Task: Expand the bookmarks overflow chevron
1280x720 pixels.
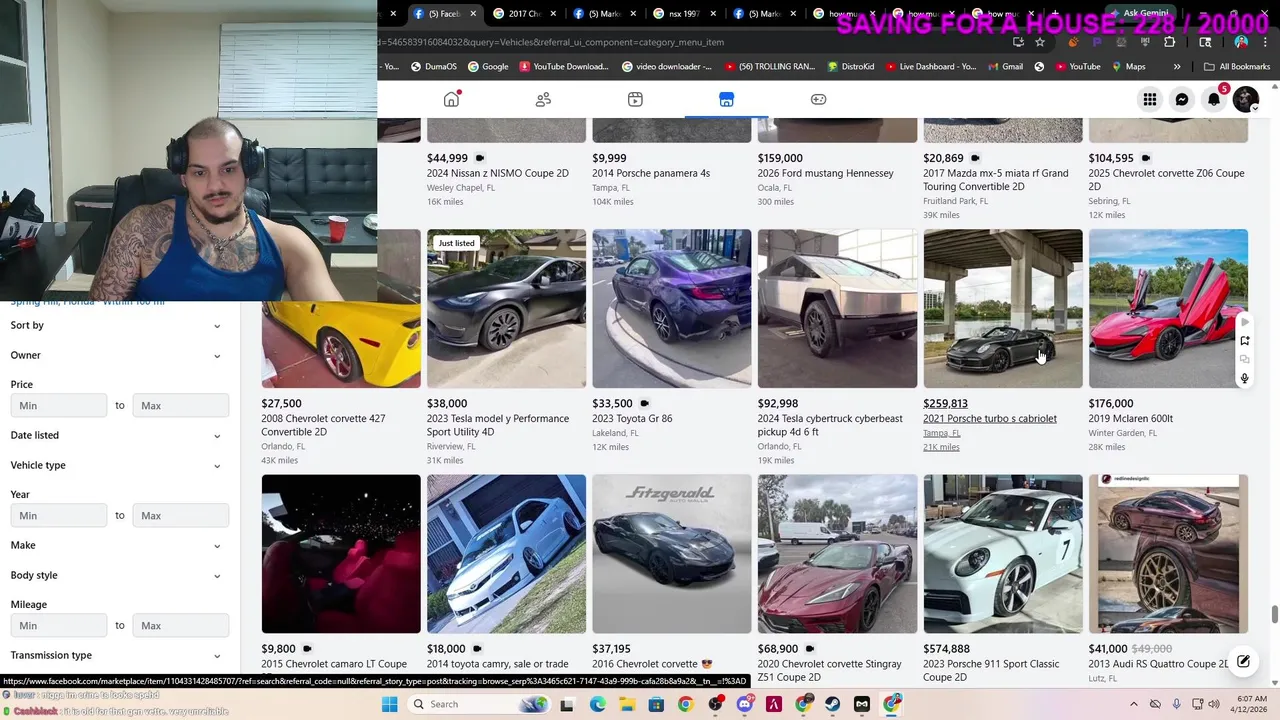Action: (1177, 67)
